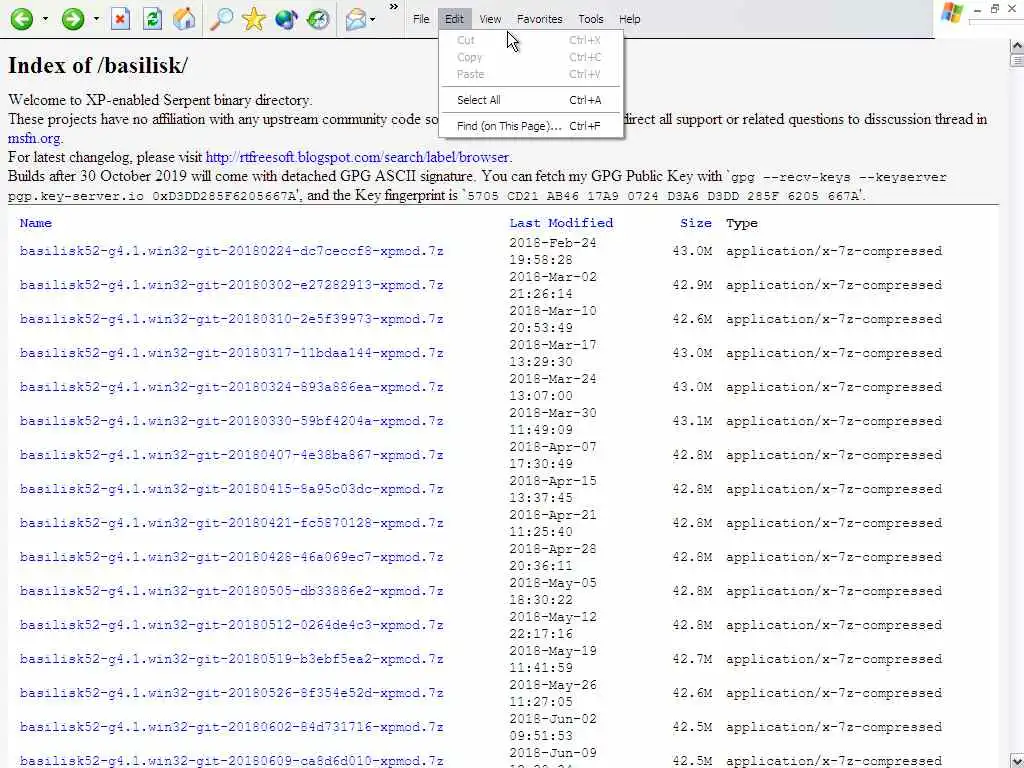
Task: Download basilisk52 git-20180302-e27282913 archive
Action: coord(231,285)
